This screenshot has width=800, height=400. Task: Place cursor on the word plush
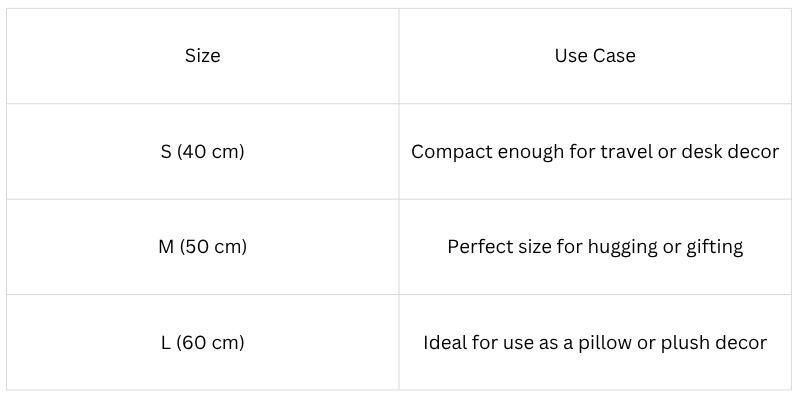pyautogui.click(x=685, y=343)
